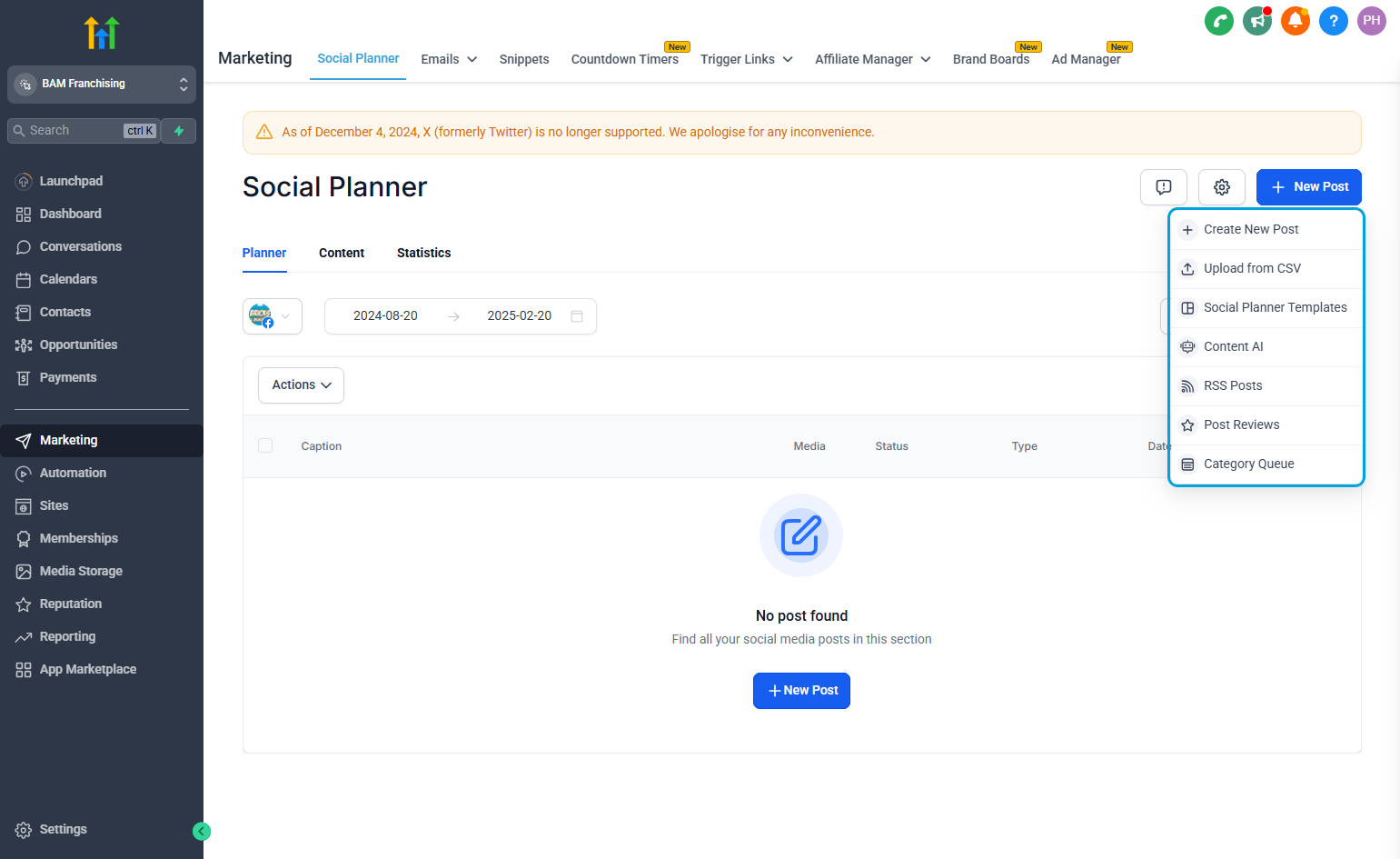The width and height of the screenshot is (1400, 859).
Task: Select the Social Planner top tab
Action: click(358, 58)
